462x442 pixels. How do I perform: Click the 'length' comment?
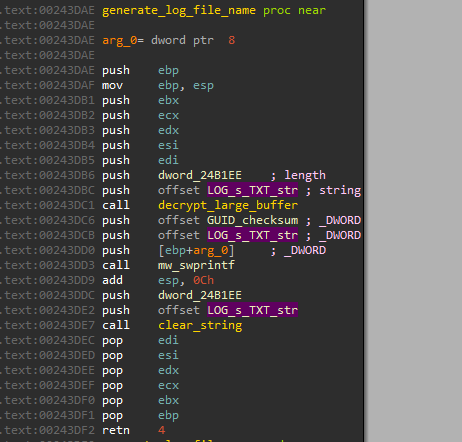305,175
